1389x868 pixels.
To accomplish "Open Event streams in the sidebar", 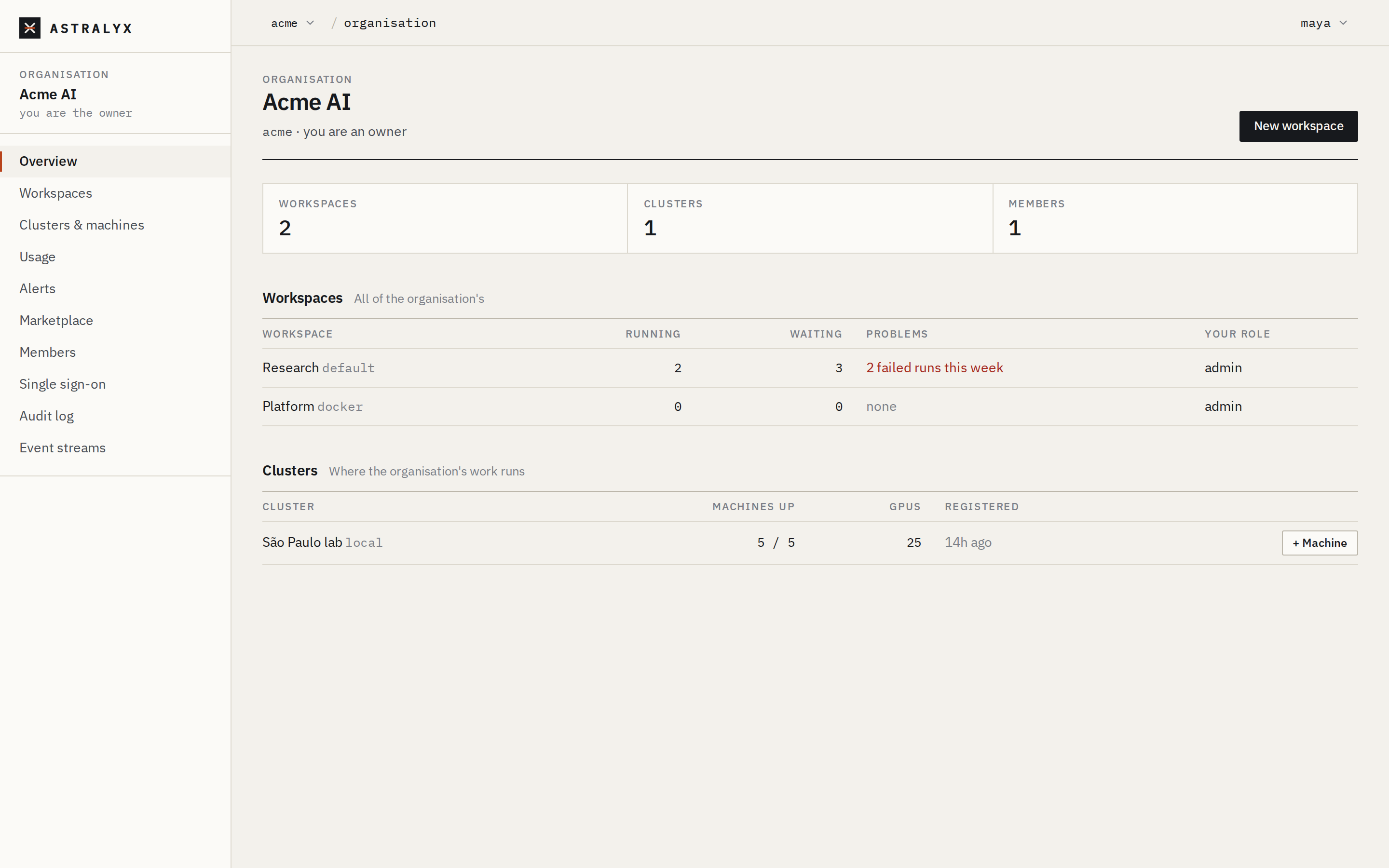I will click(115, 448).
